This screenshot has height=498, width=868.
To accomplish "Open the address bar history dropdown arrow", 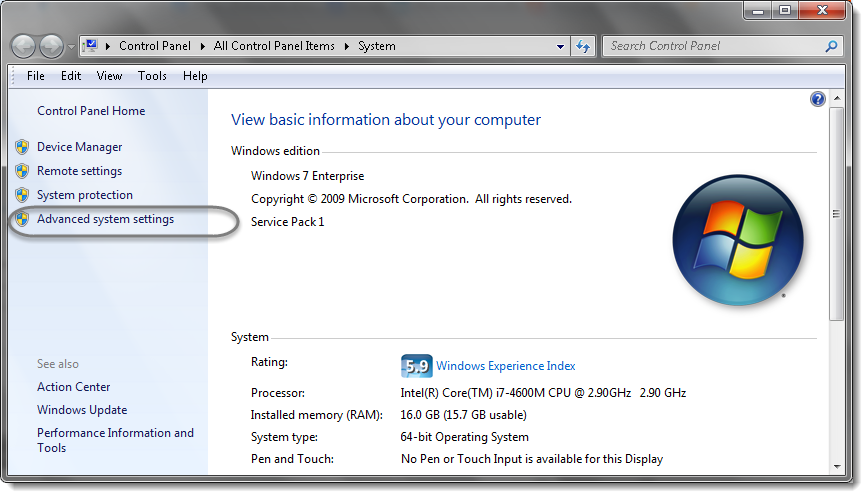I will pyautogui.click(x=560, y=46).
